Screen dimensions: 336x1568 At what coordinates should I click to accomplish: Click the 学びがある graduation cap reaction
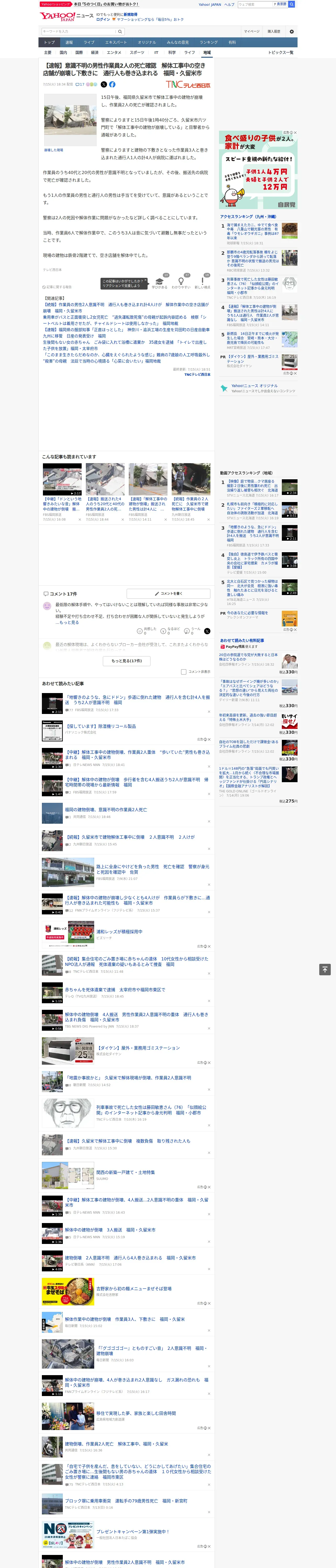tap(160, 281)
